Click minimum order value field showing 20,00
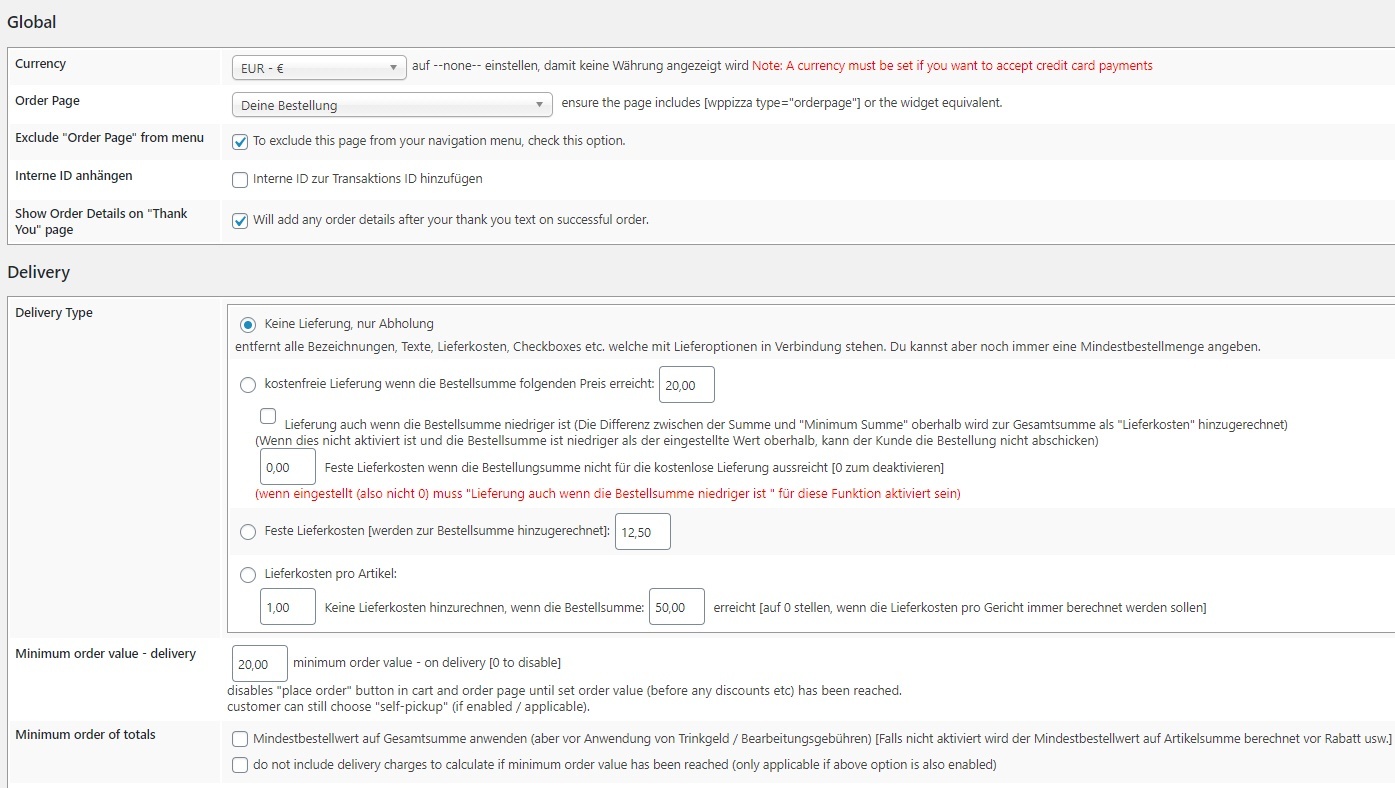 260,664
